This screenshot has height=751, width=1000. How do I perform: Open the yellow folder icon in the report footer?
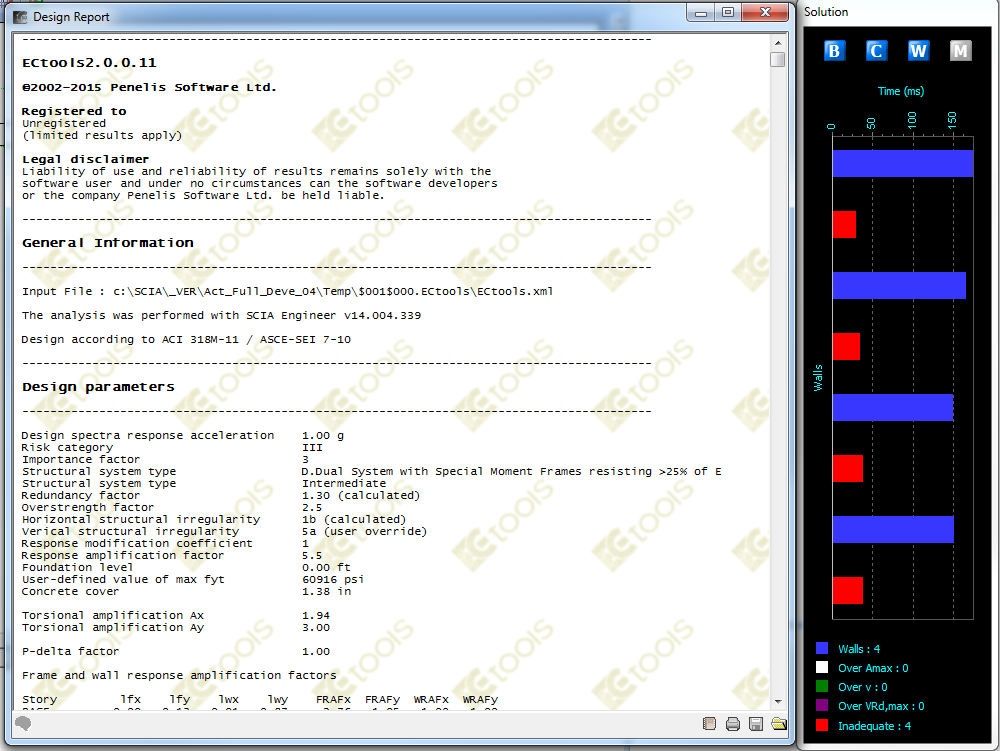tap(779, 724)
